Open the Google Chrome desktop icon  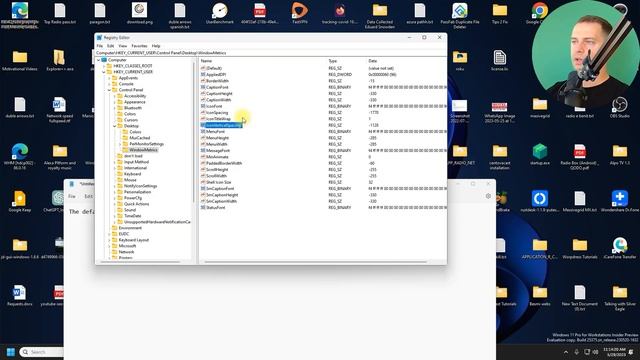(x=540, y=14)
